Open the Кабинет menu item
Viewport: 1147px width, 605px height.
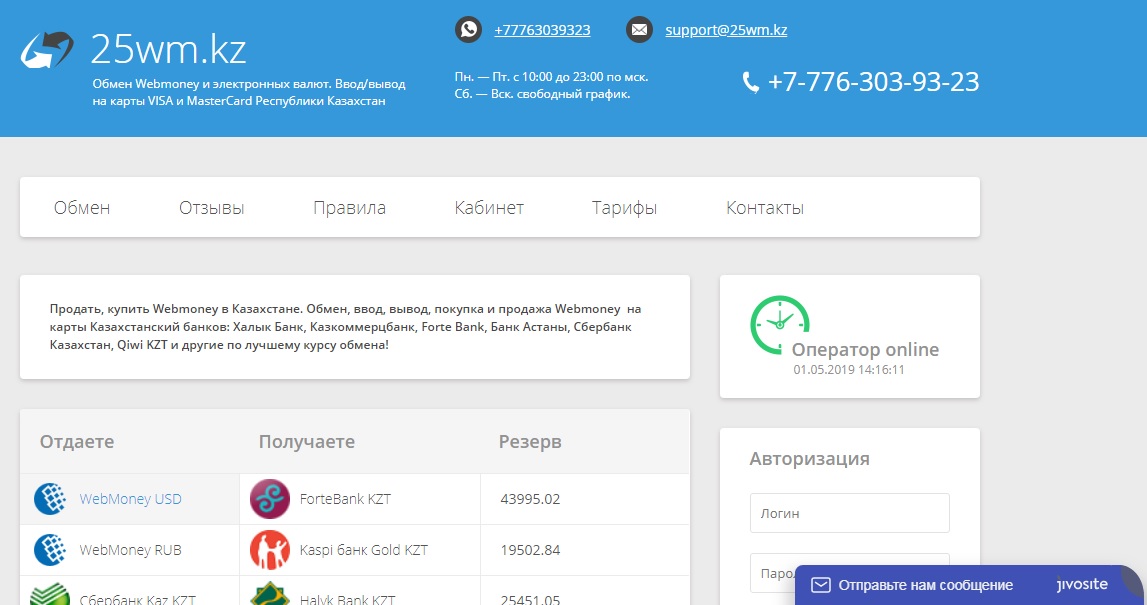click(489, 208)
